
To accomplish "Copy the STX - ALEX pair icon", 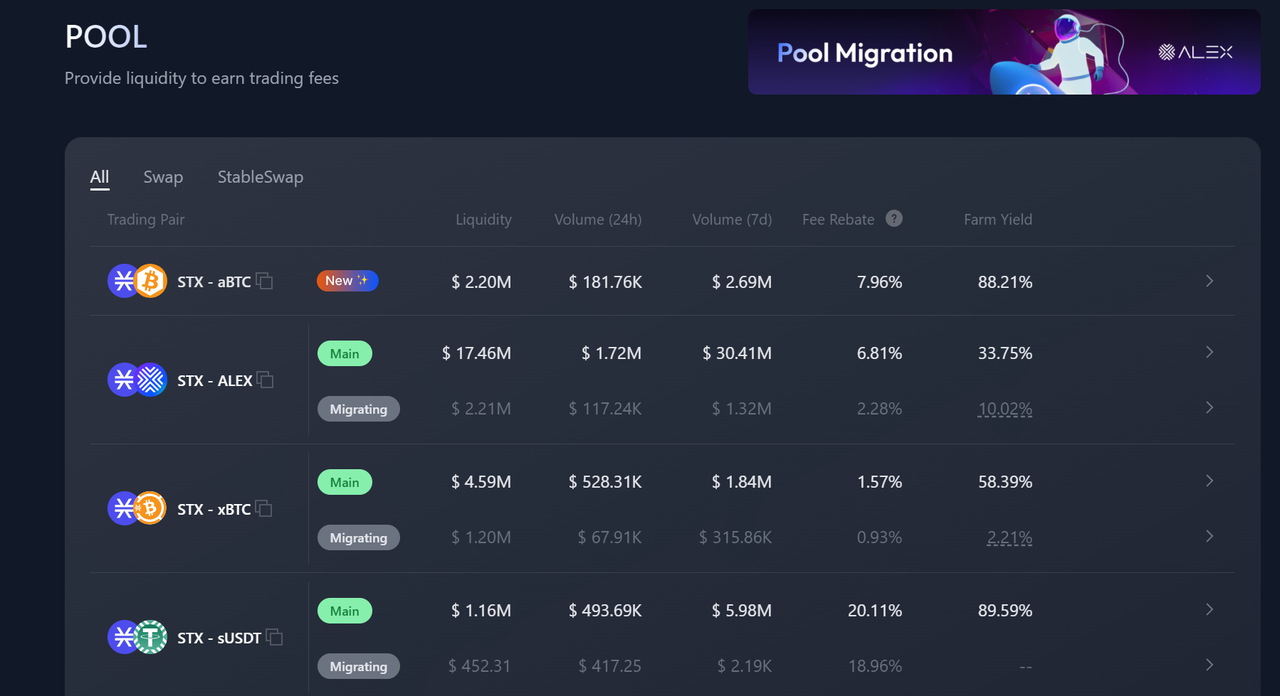I will (265, 380).
